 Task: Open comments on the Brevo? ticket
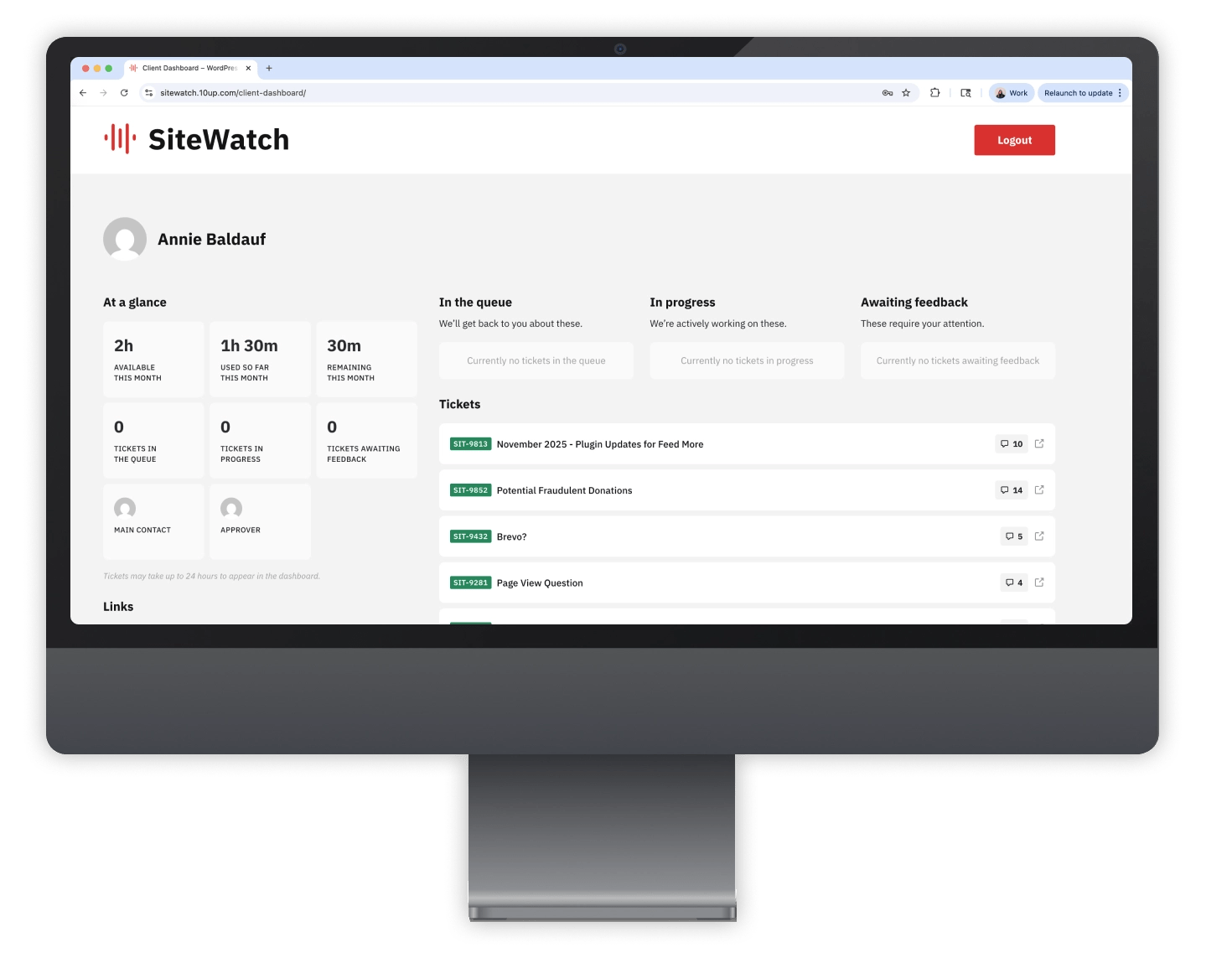[x=1014, y=536]
